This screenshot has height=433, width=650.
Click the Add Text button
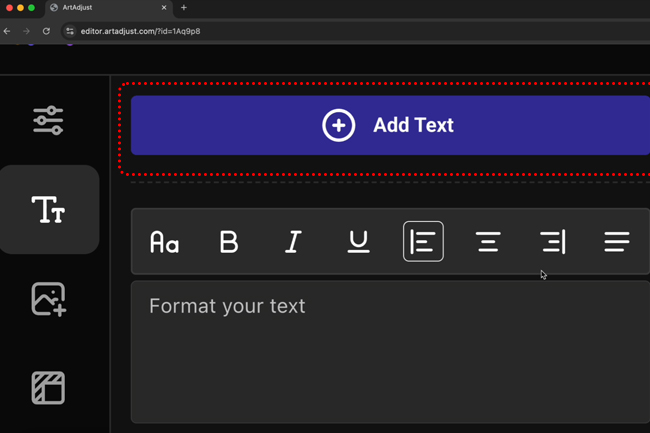click(x=390, y=125)
